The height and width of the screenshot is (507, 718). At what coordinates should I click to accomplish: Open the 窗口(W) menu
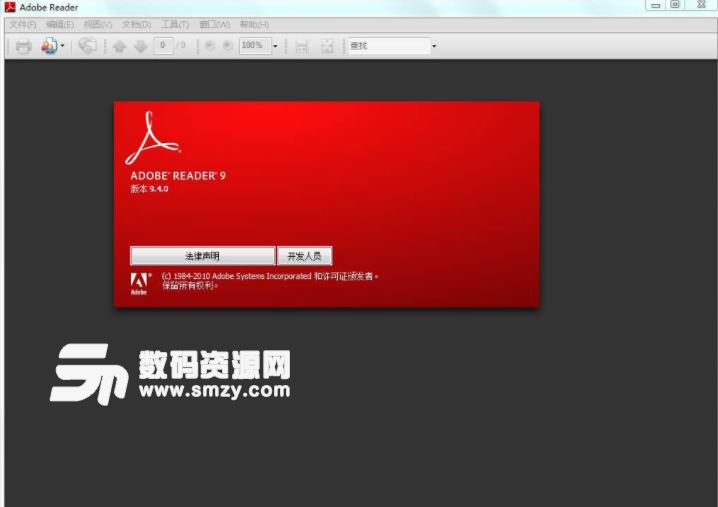click(x=215, y=24)
